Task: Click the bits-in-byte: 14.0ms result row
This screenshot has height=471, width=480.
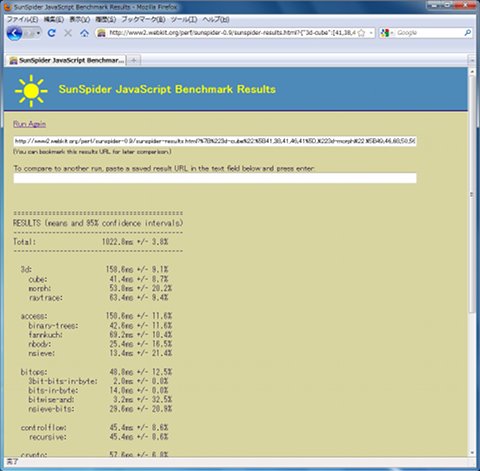Action: click(98, 390)
